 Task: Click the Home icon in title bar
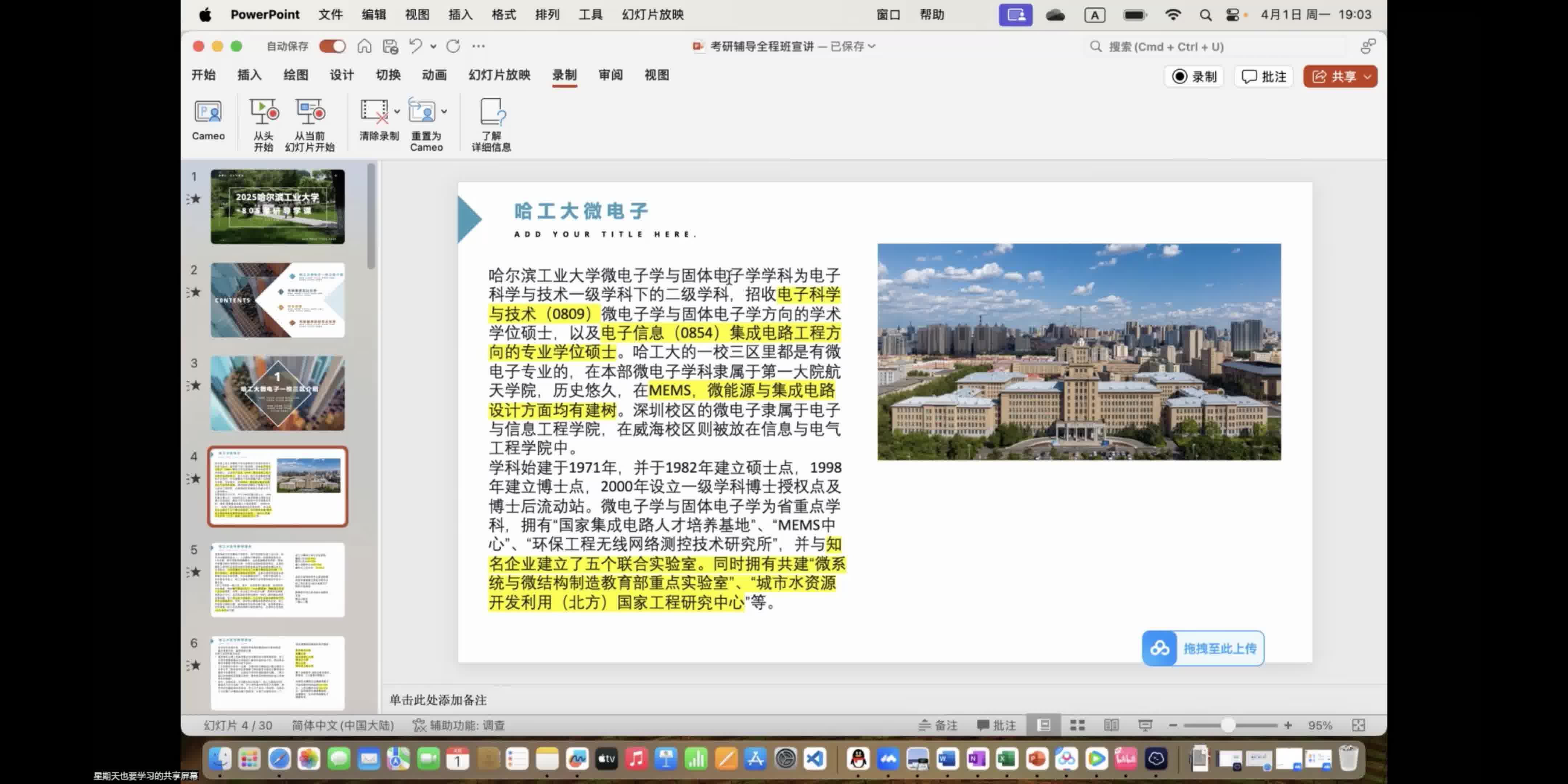(x=364, y=46)
